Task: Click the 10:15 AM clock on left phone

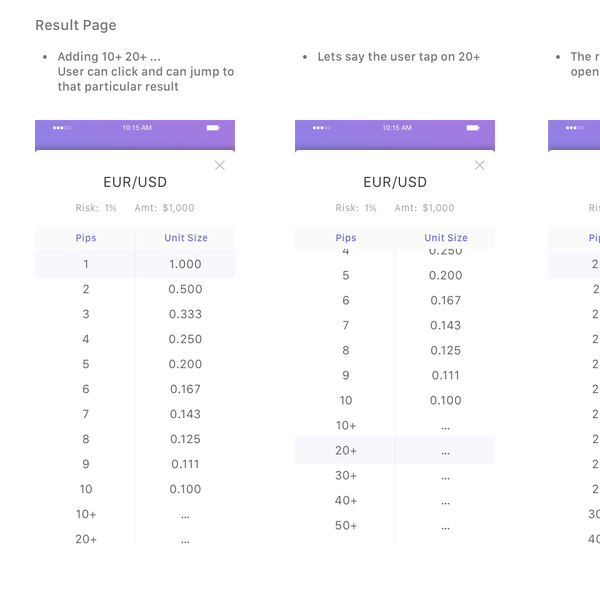Action: tap(137, 128)
